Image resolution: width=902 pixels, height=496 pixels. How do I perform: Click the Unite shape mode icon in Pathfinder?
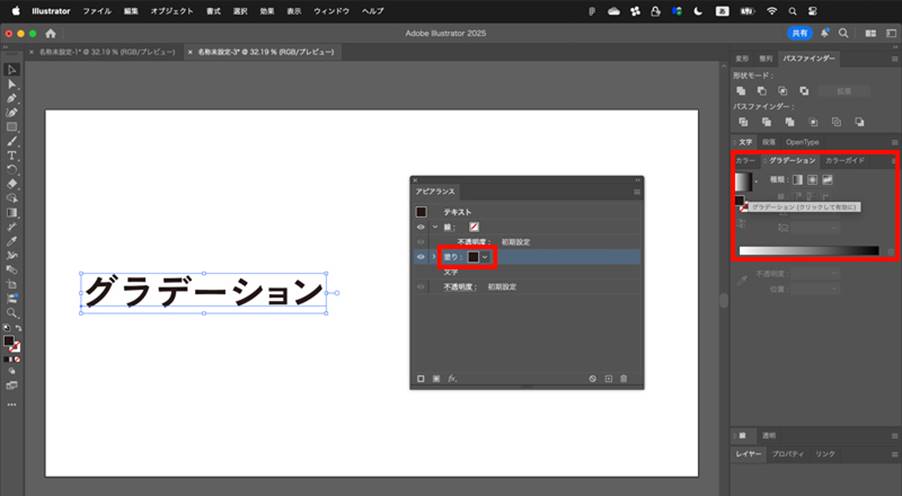741,91
